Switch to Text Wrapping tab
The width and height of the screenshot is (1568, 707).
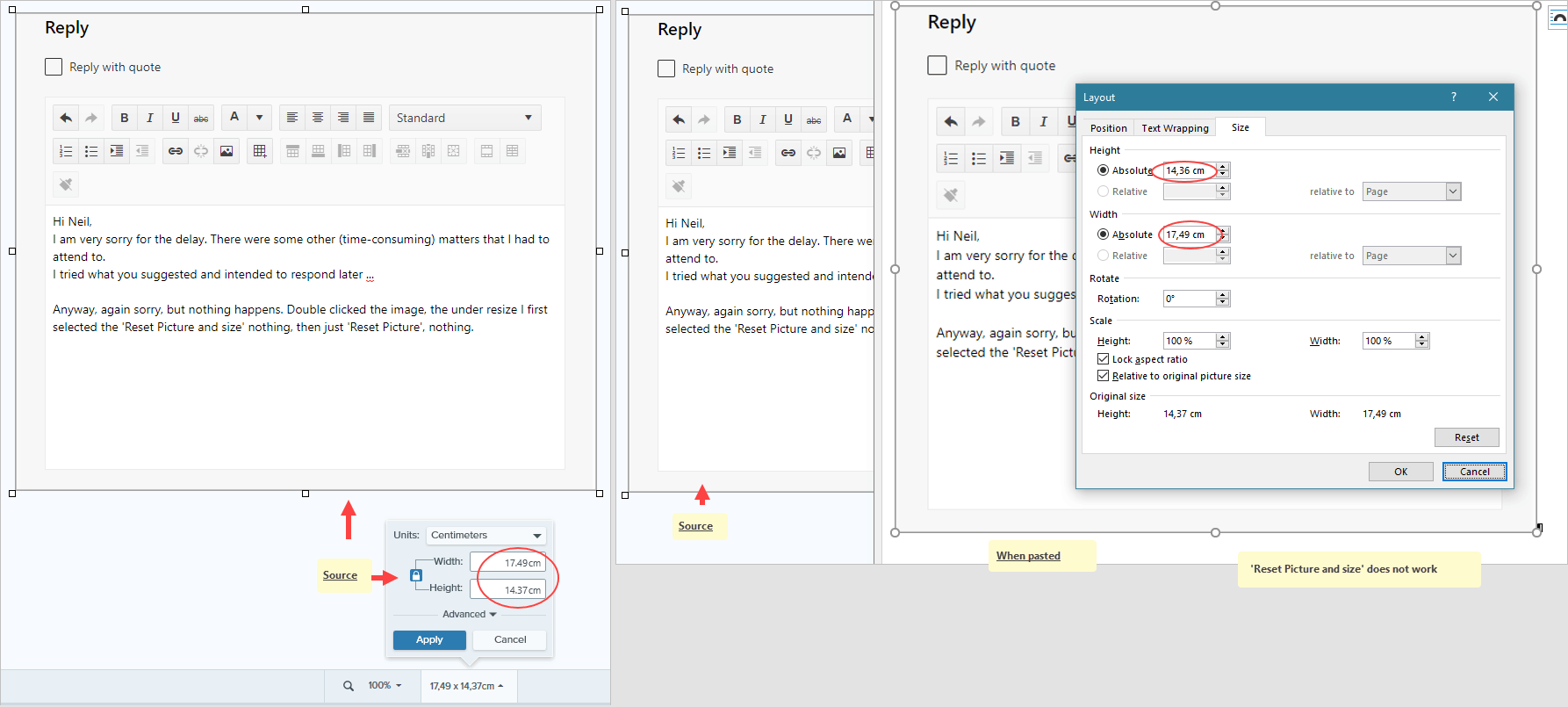pos(1175,128)
